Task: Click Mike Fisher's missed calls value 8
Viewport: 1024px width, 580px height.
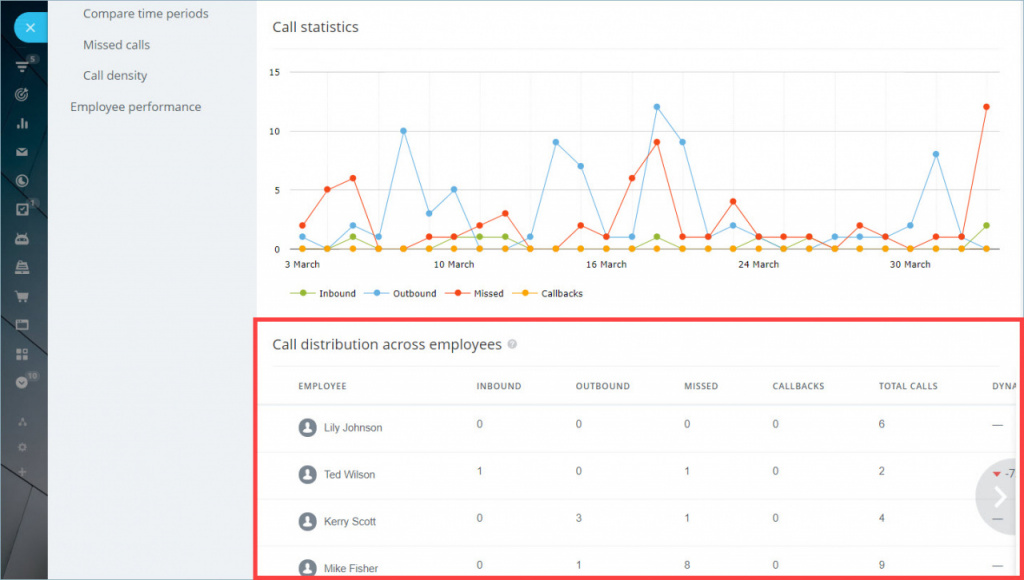Action: (x=687, y=565)
